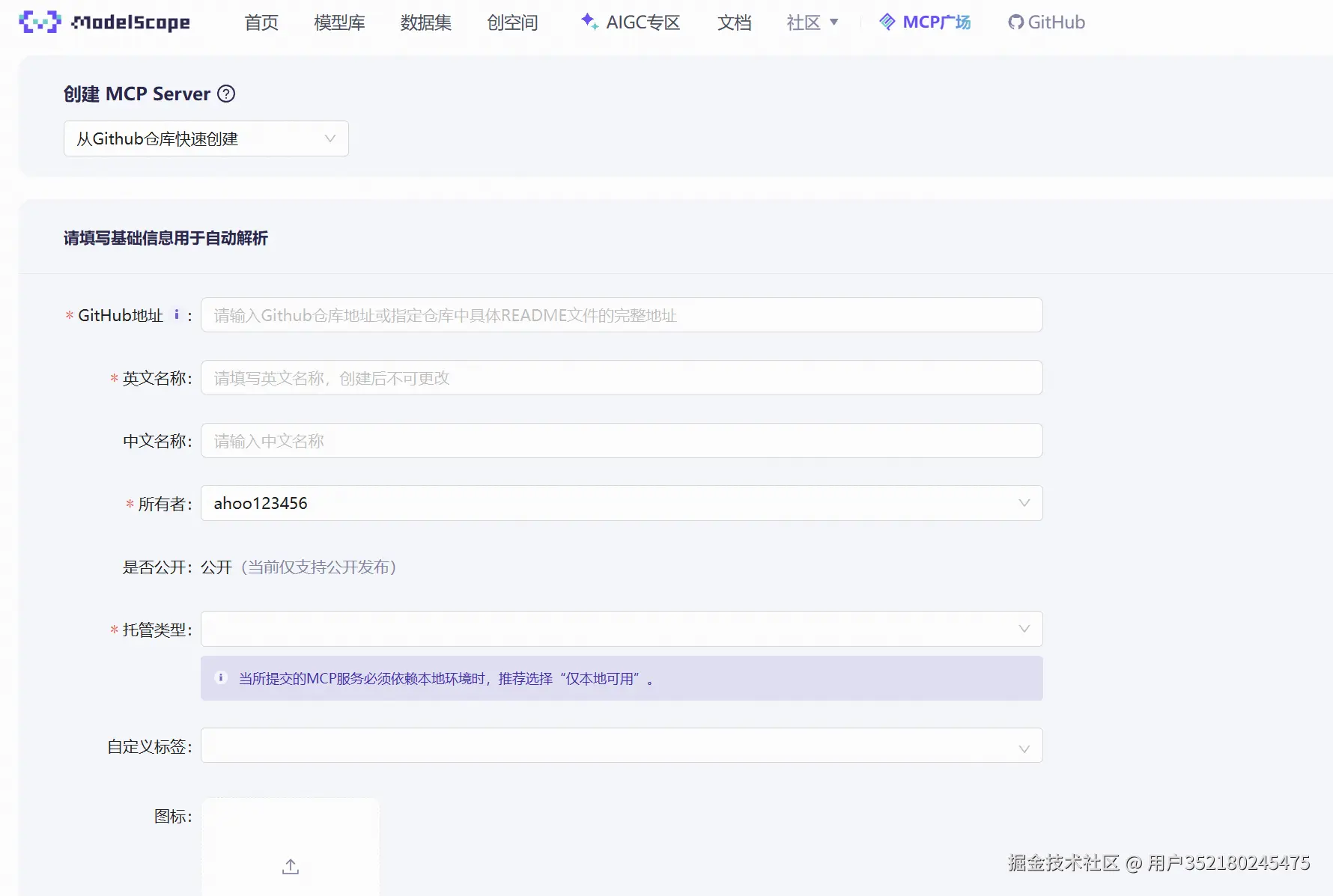The image size is (1333, 896).
Task: Expand the 所有者 dropdown showing ahoo123456
Action: [x=622, y=503]
